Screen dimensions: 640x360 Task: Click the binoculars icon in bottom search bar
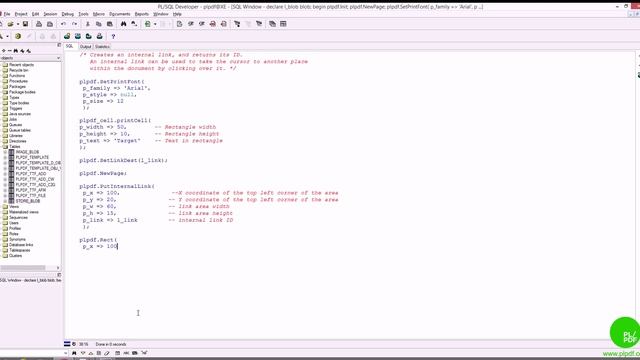click(x=74, y=353)
